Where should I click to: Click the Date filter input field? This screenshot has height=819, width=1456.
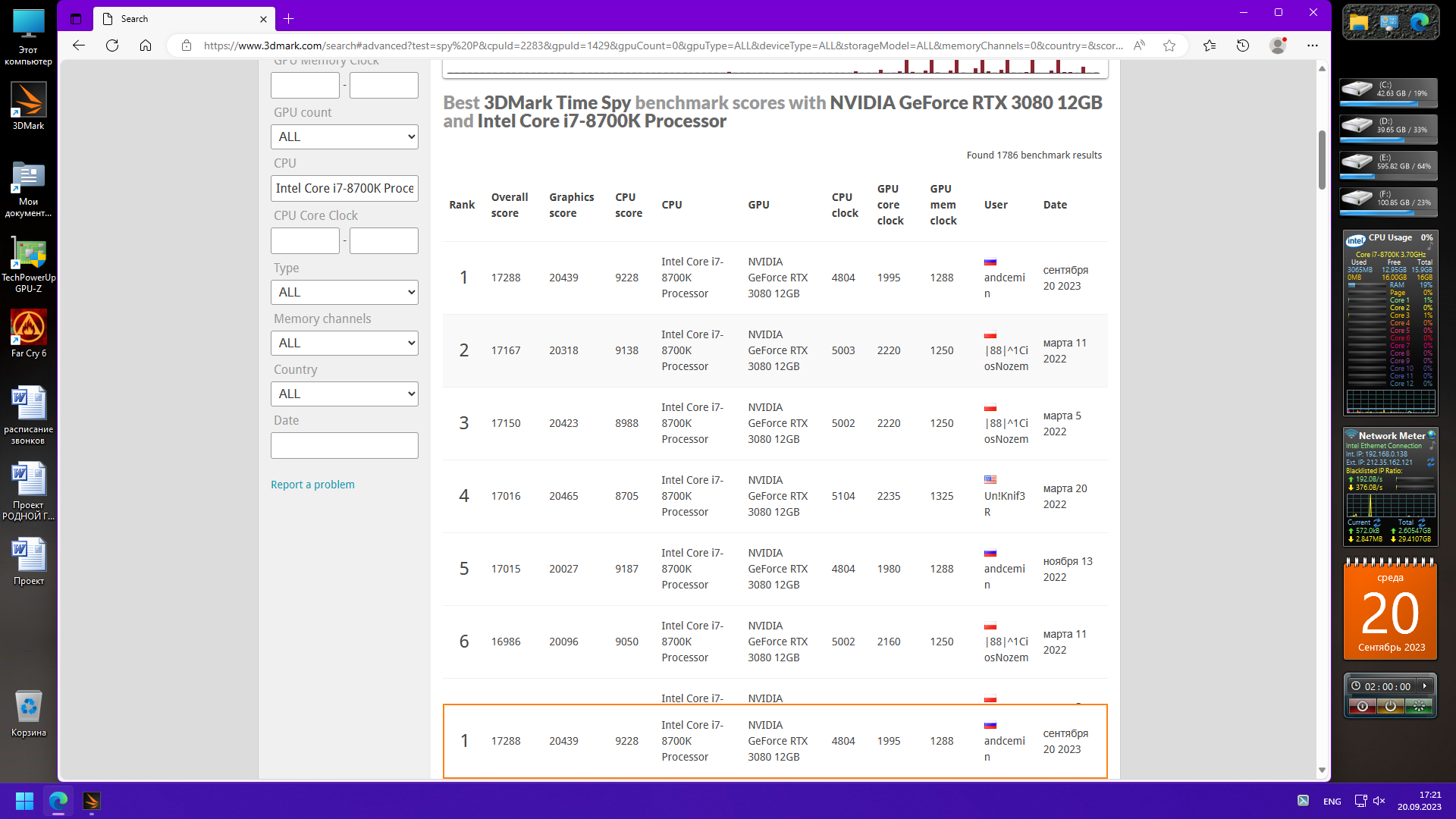(344, 445)
